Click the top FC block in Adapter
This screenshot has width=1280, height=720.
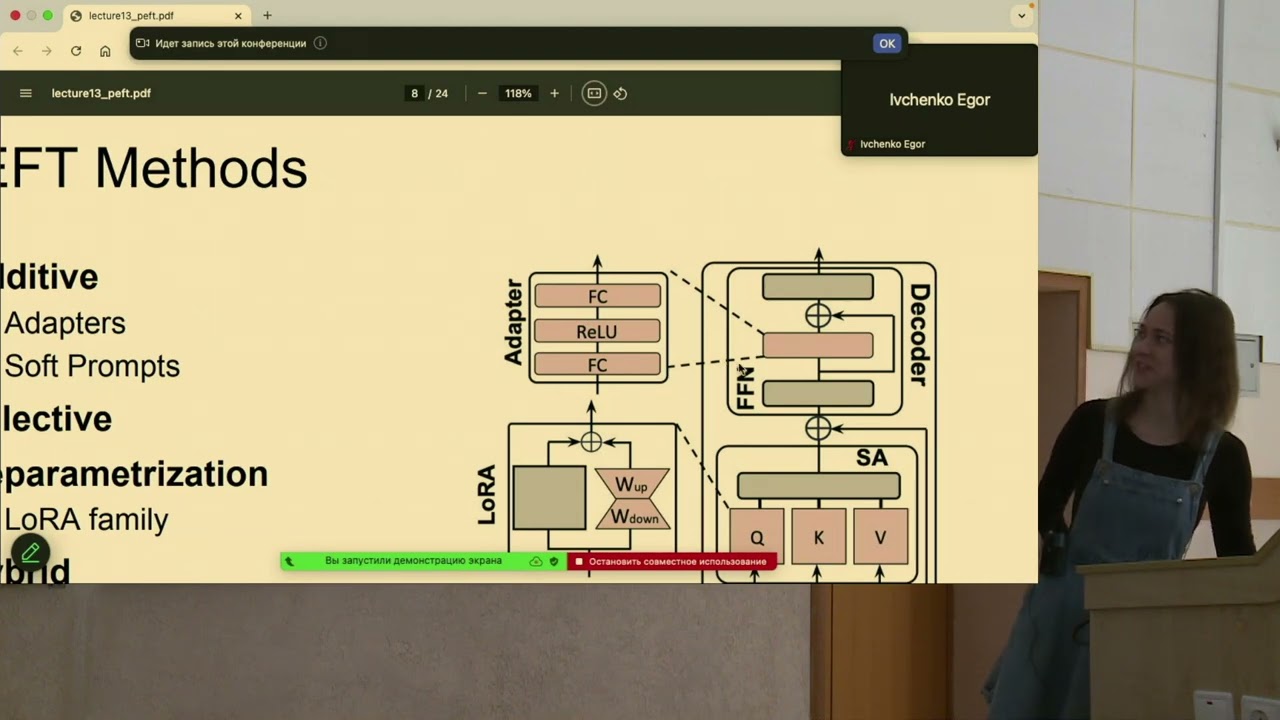click(597, 296)
